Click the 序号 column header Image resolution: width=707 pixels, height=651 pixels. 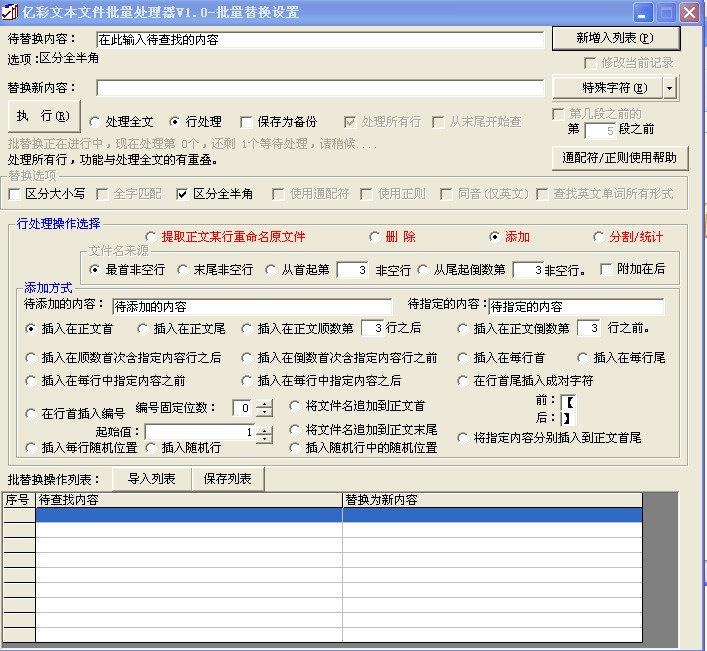[19, 500]
